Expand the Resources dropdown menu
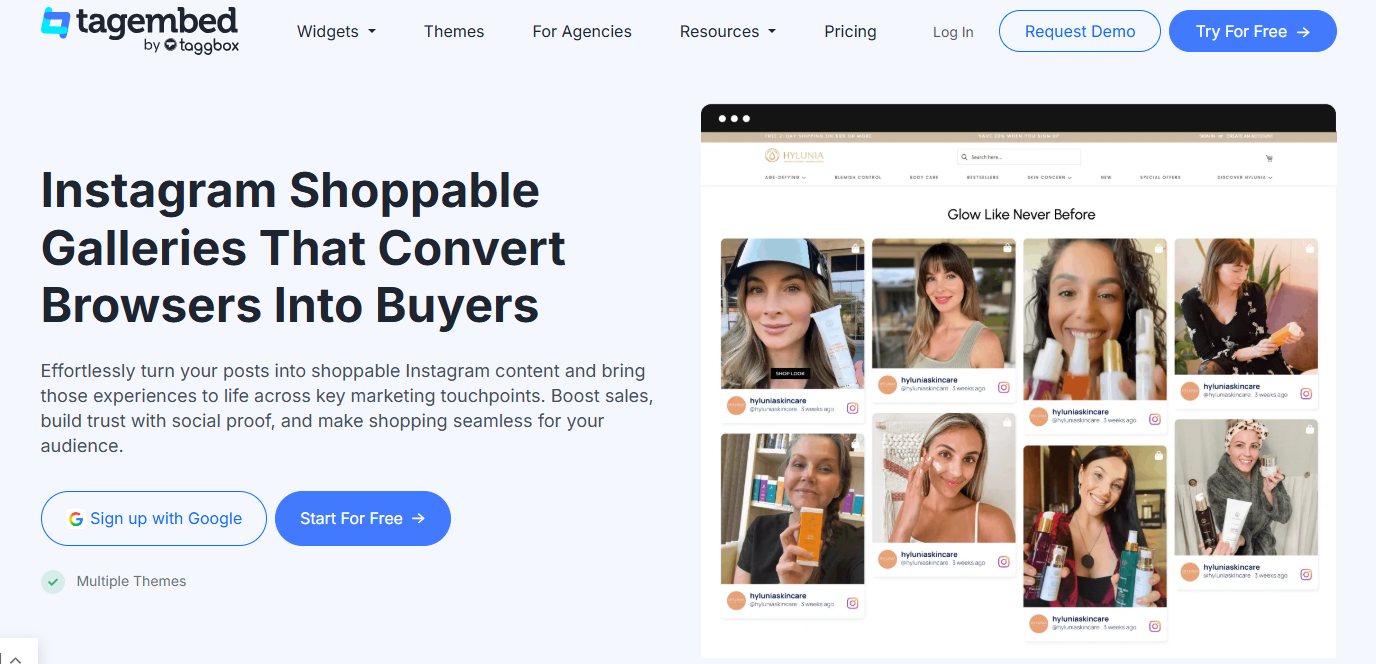 728,32
